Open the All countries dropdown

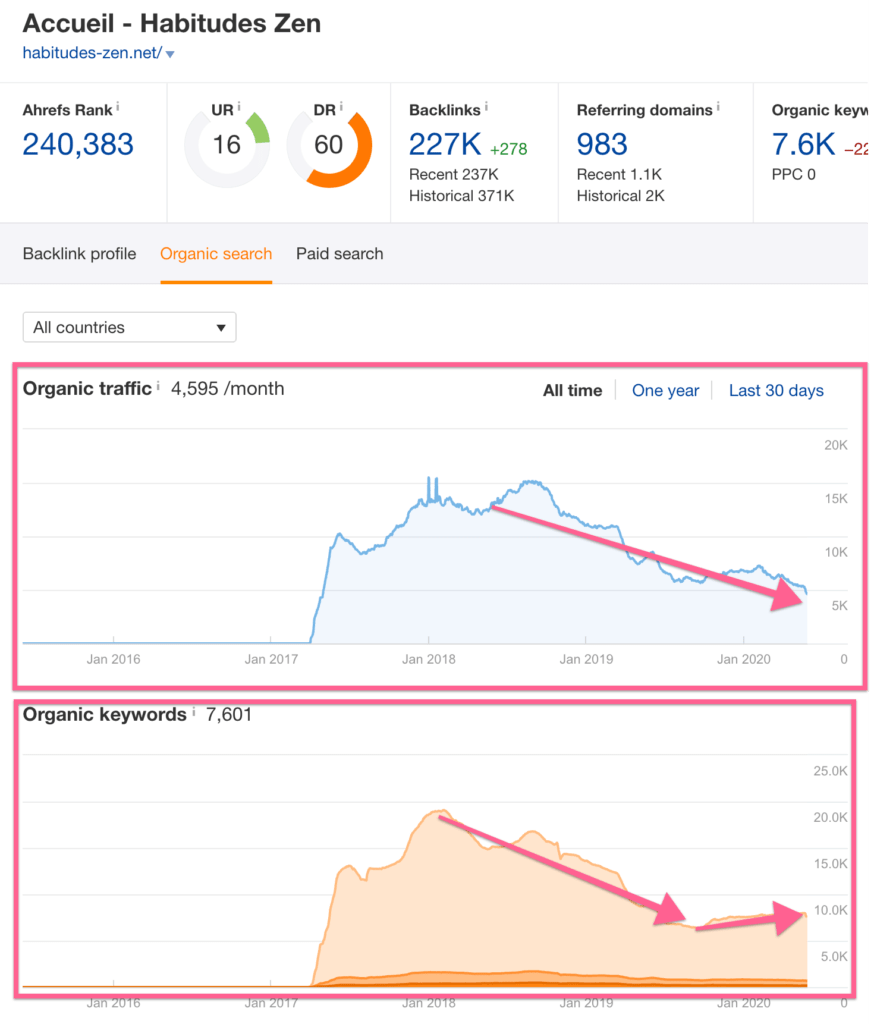pos(129,327)
